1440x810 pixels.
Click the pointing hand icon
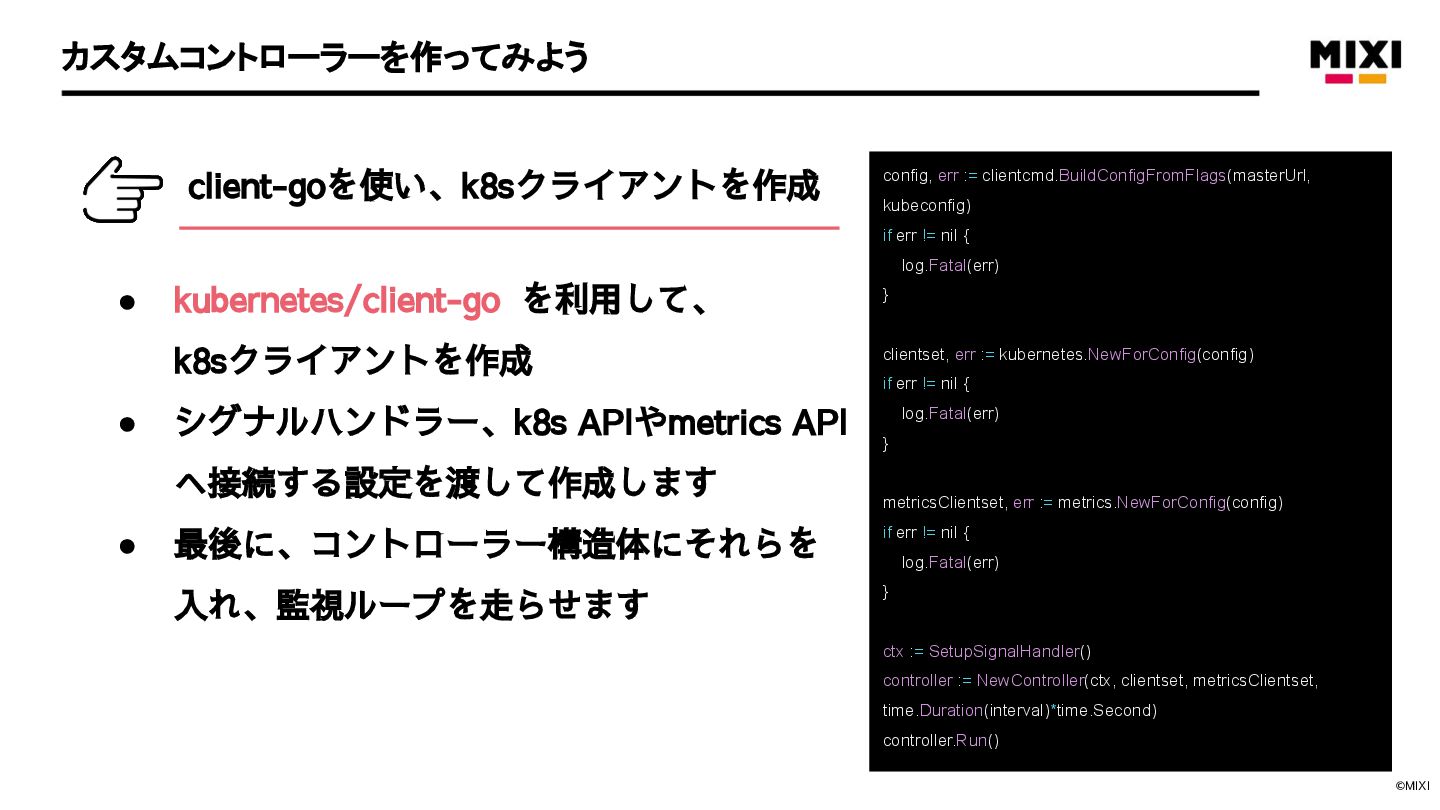(122, 189)
